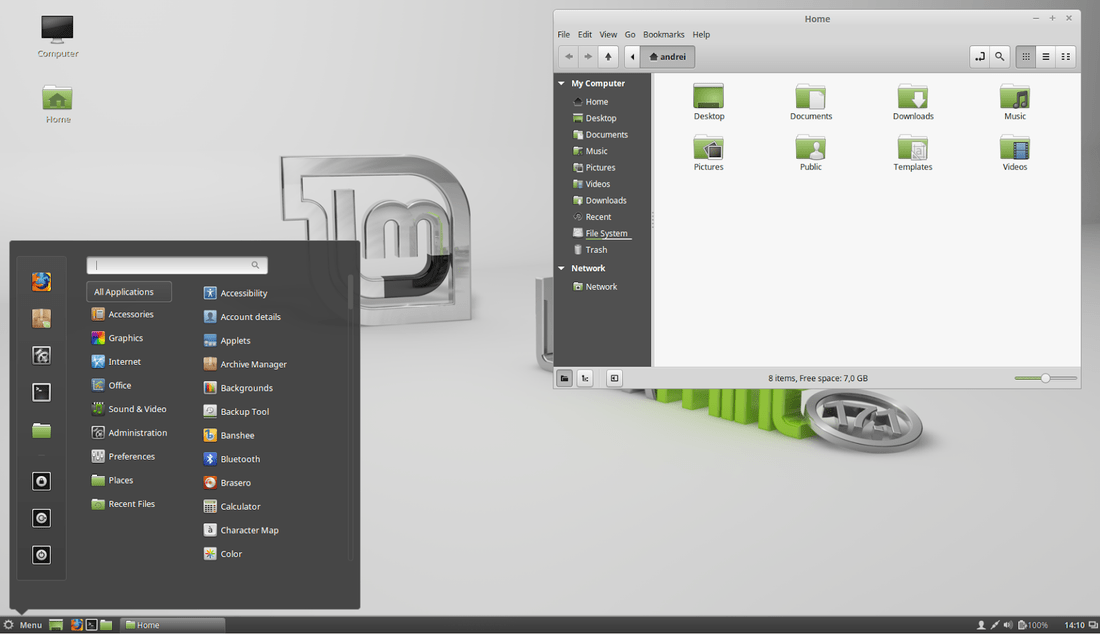Collapse the Network section
1100x634 pixels.
click(x=562, y=268)
